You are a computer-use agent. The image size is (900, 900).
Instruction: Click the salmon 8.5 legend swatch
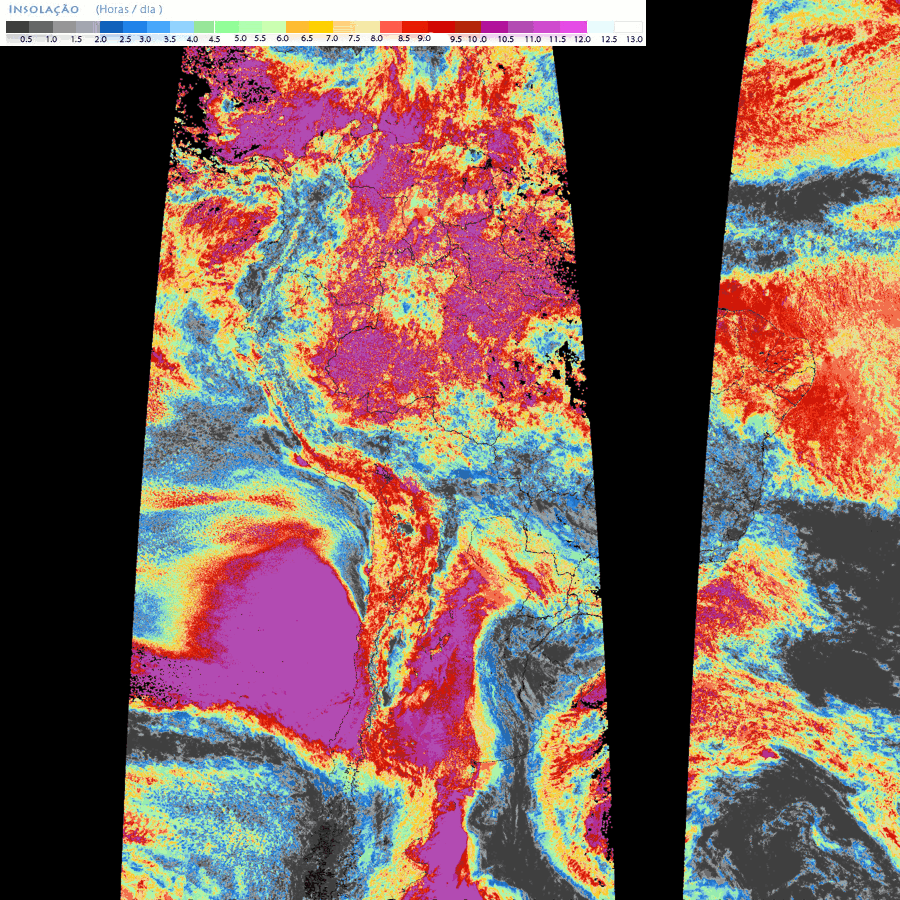(390, 26)
